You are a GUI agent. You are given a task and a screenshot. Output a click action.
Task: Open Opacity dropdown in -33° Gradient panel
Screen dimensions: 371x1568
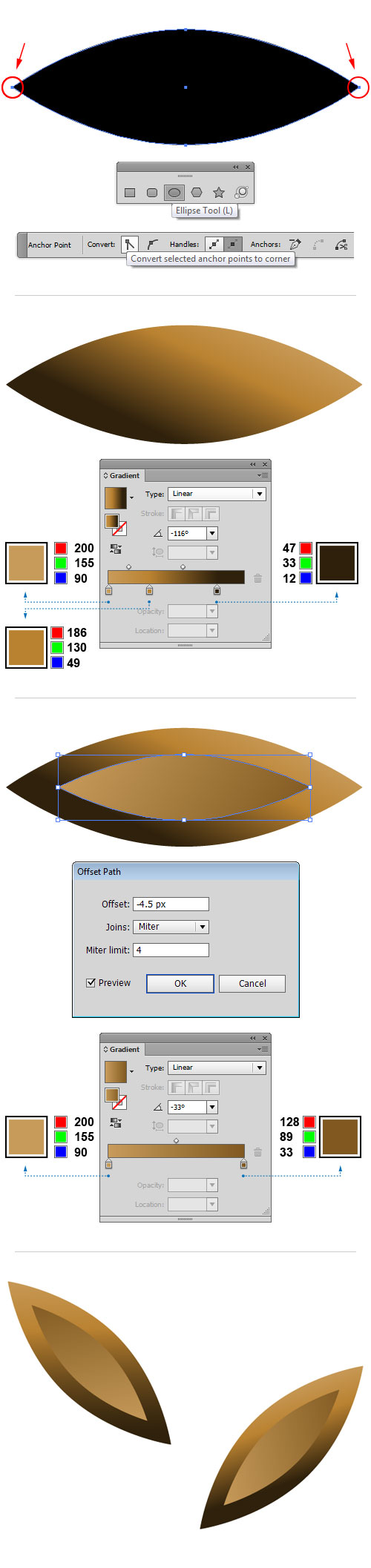point(212,1185)
